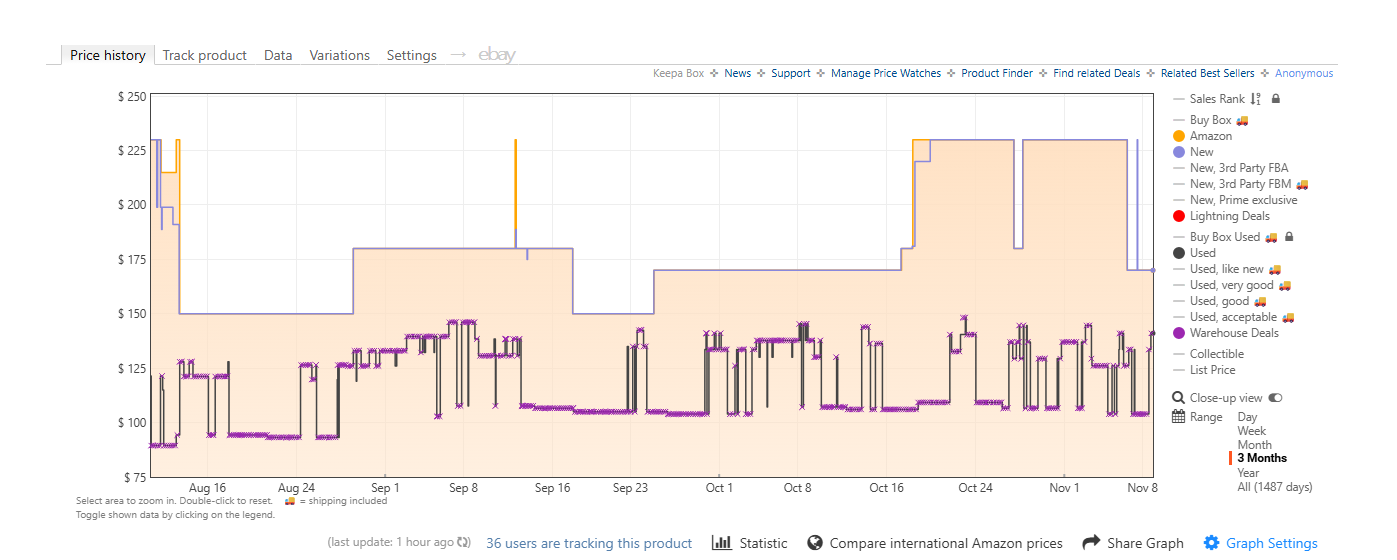Show New, 3rd Party FBM series

coord(1240,184)
